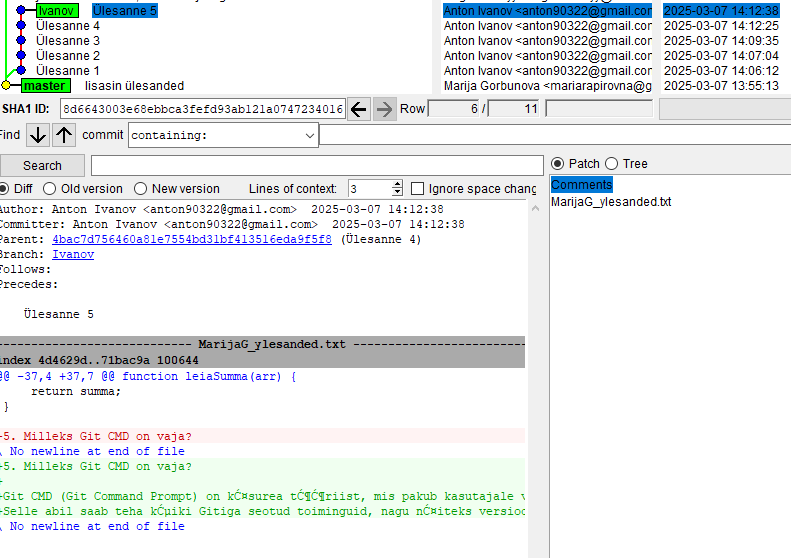The height and width of the screenshot is (558, 791).
Task: Select the Diff radio button
Action: pyautogui.click(x=3, y=189)
